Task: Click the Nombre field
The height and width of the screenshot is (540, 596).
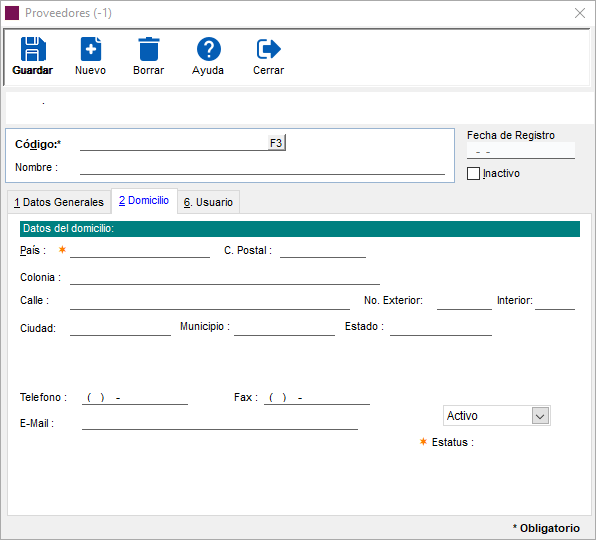Action: point(262,168)
